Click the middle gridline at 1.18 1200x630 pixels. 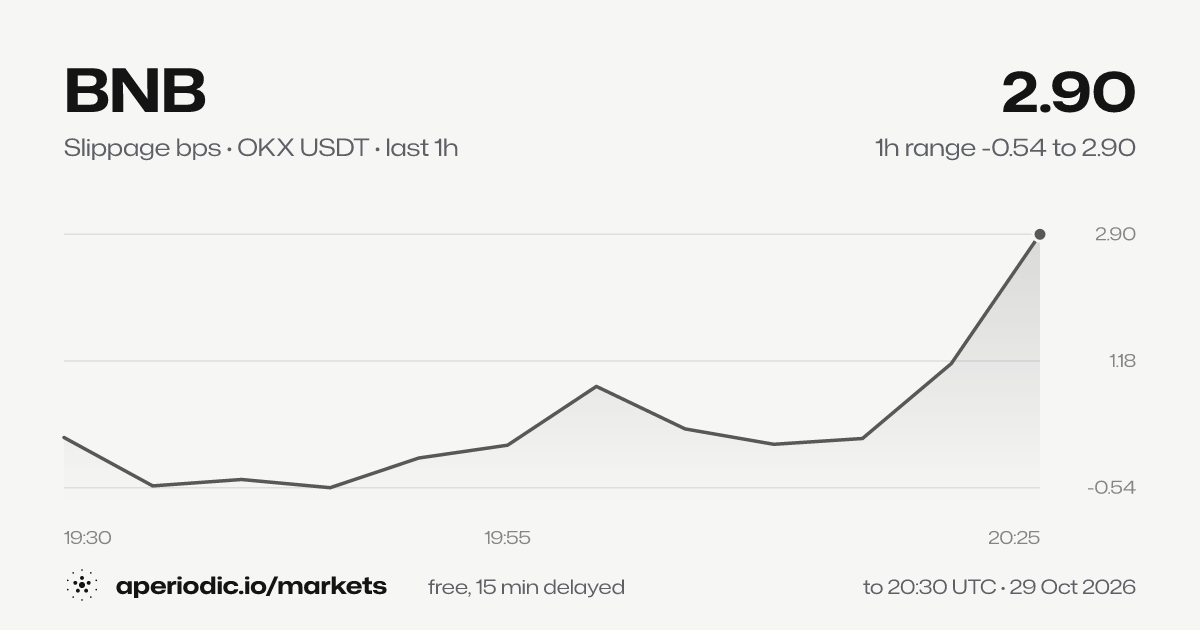(552, 361)
